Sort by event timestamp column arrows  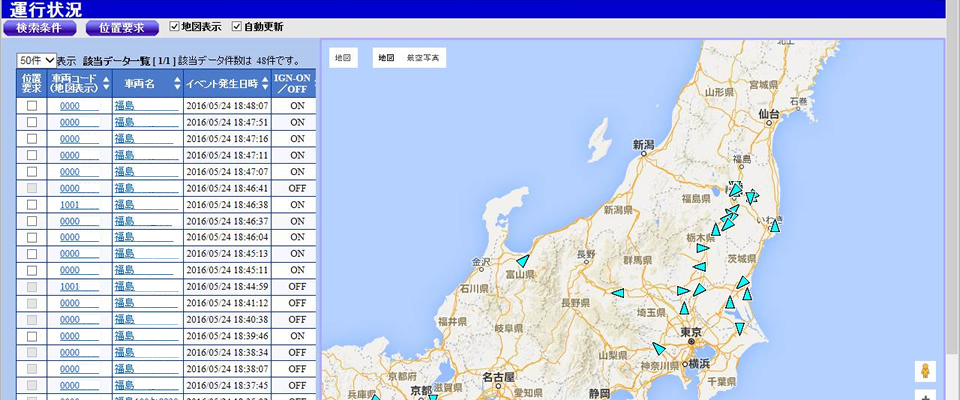pos(262,83)
